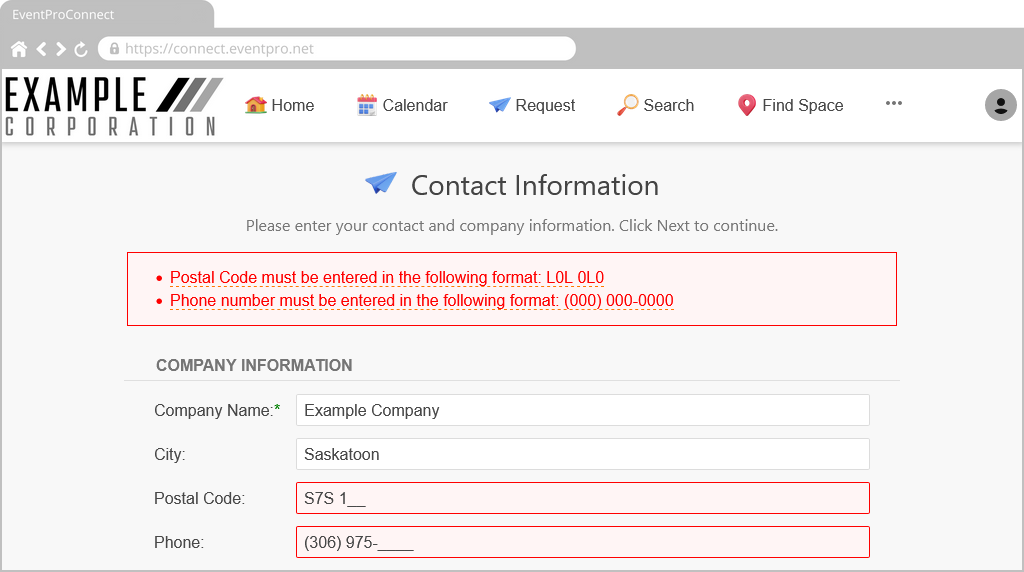Click the Contact Information heading text
Viewport: 1024px width, 572px height.
(535, 185)
